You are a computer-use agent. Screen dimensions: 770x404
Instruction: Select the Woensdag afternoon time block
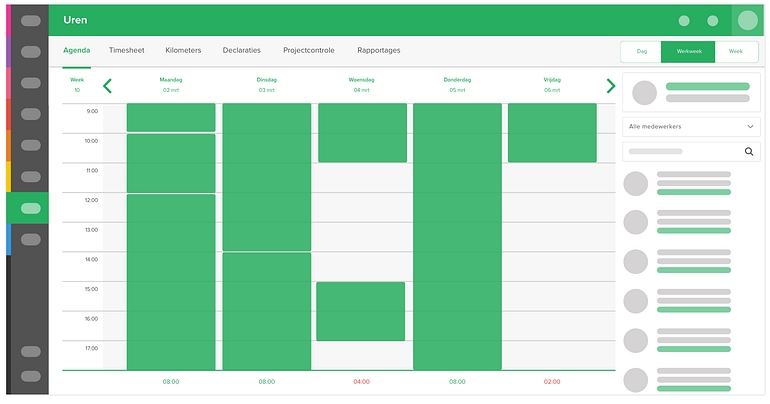pyautogui.click(x=360, y=311)
